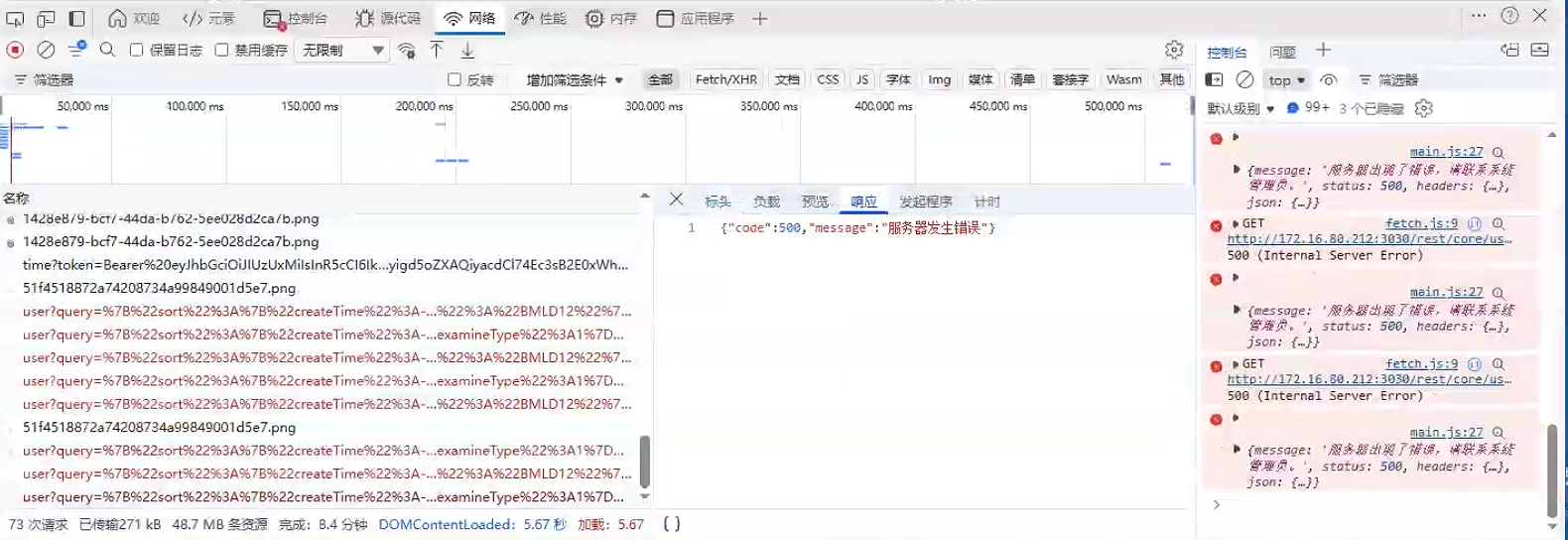
Task: Open the 标头 request tab
Action: (718, 202)
